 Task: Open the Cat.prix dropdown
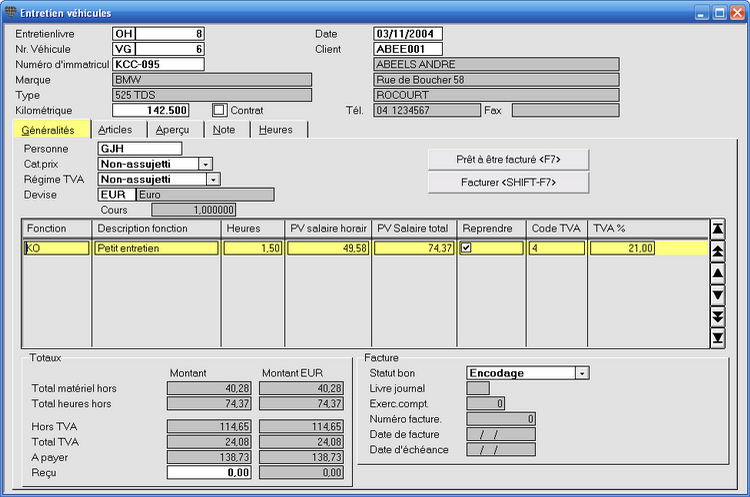coord(206,164)
